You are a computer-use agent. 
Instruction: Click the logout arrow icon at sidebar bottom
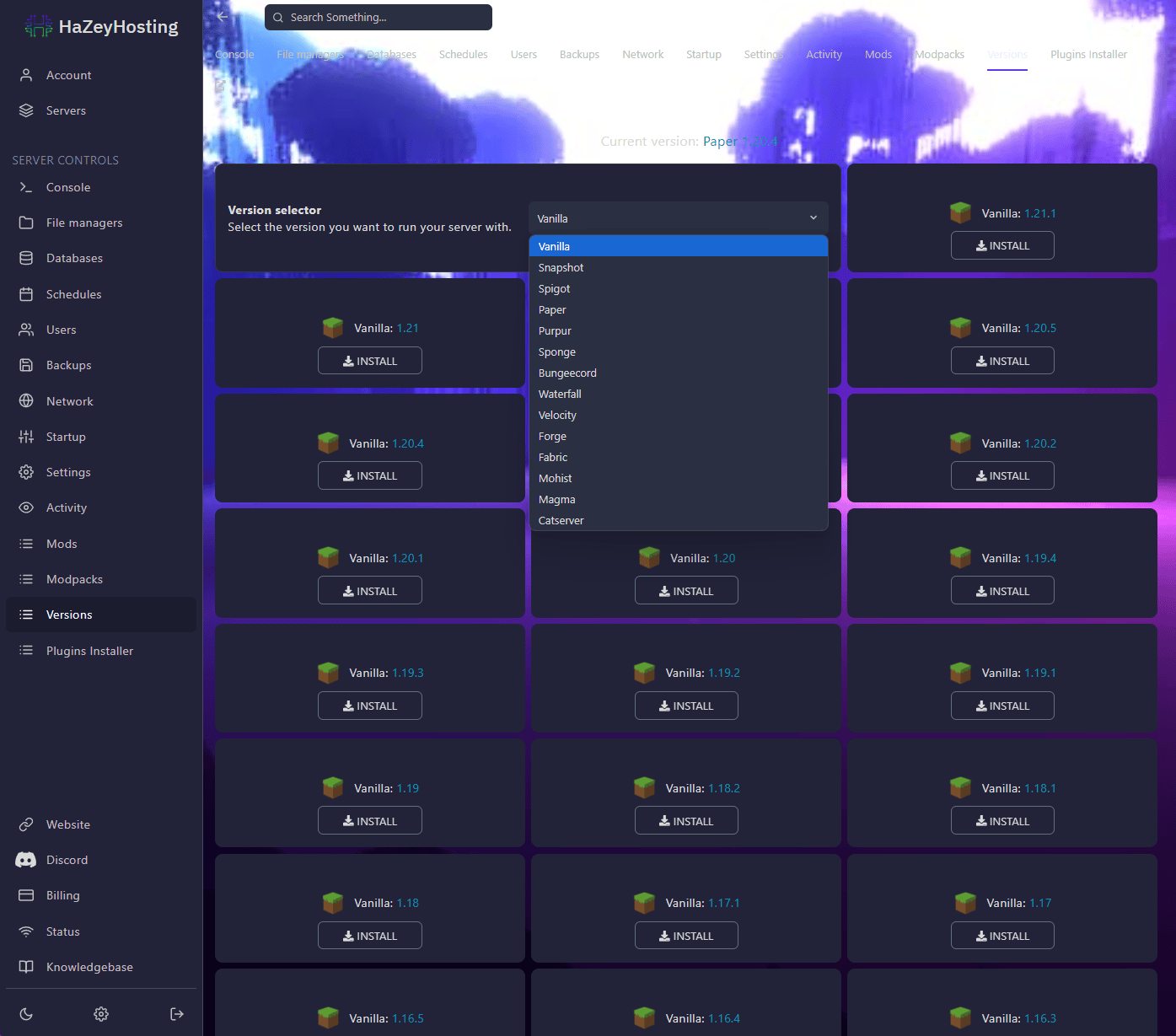pos(177,1014)
